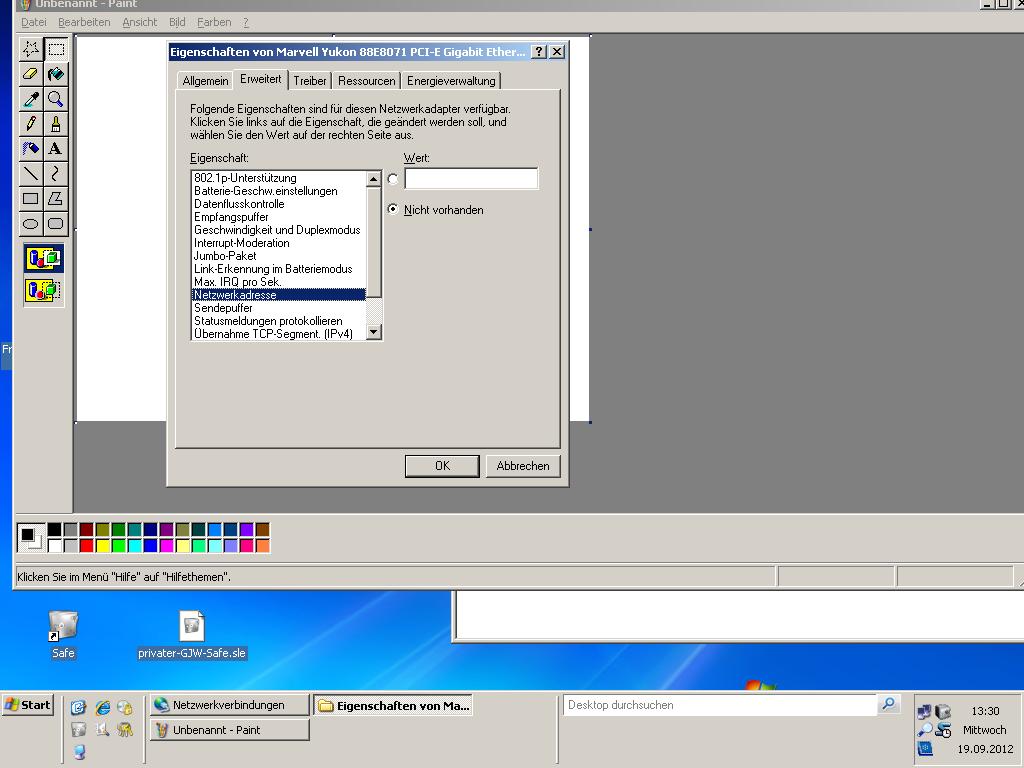This screenshot has height=768, width=1024.
Task: Open the Start menu
Action: click(28, 705)
